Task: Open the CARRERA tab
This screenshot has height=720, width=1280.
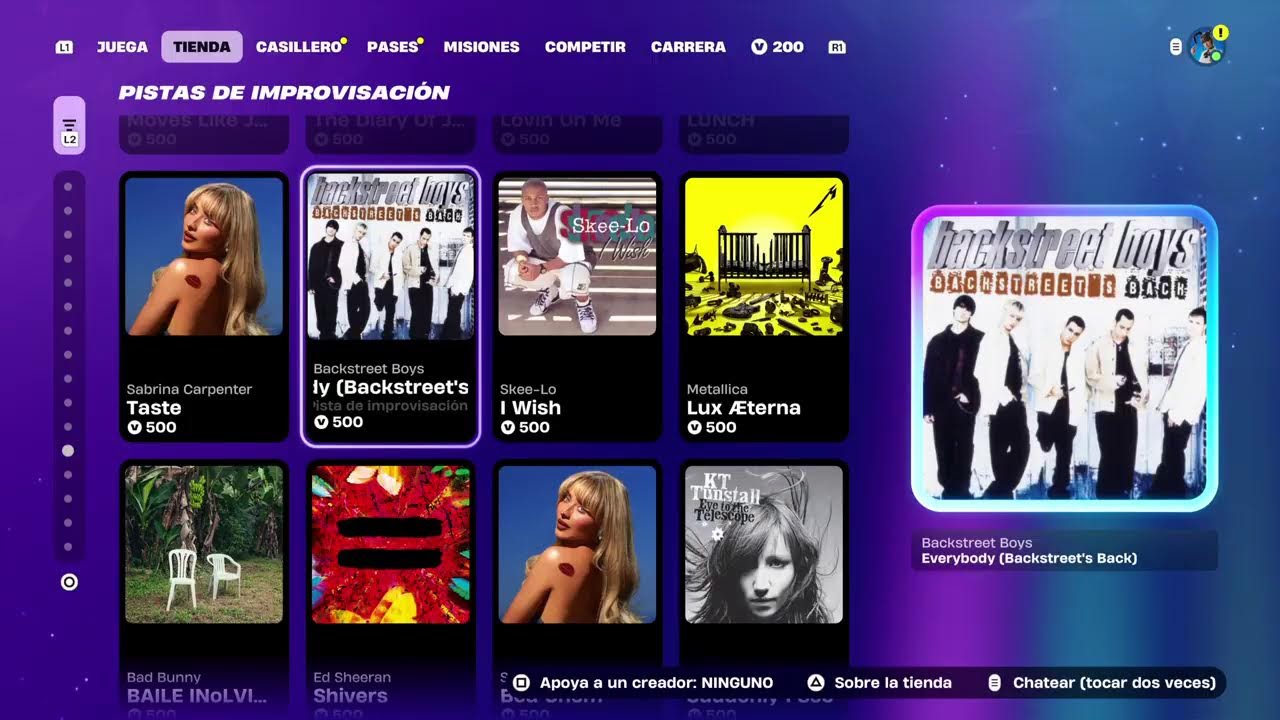Action: pyautogui.click(x=688, y=47)
